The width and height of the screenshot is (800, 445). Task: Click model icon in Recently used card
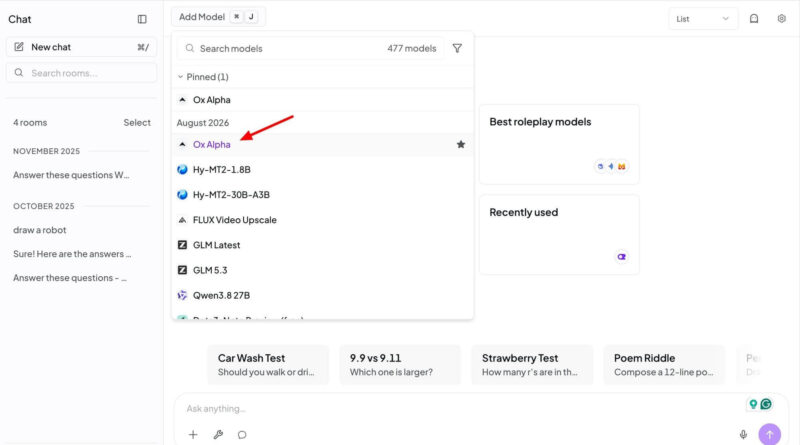621,257
